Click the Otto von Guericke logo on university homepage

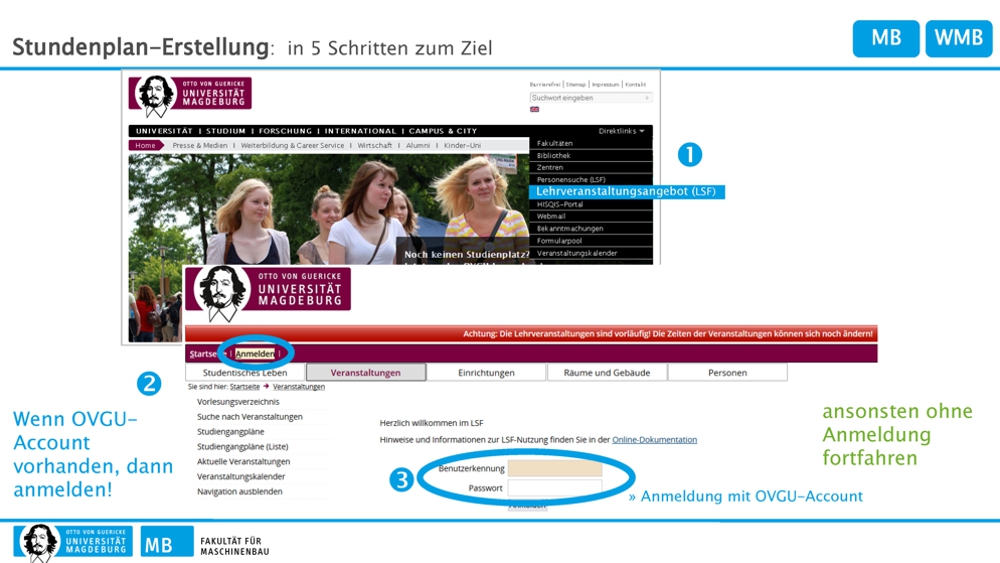(190, 96)
